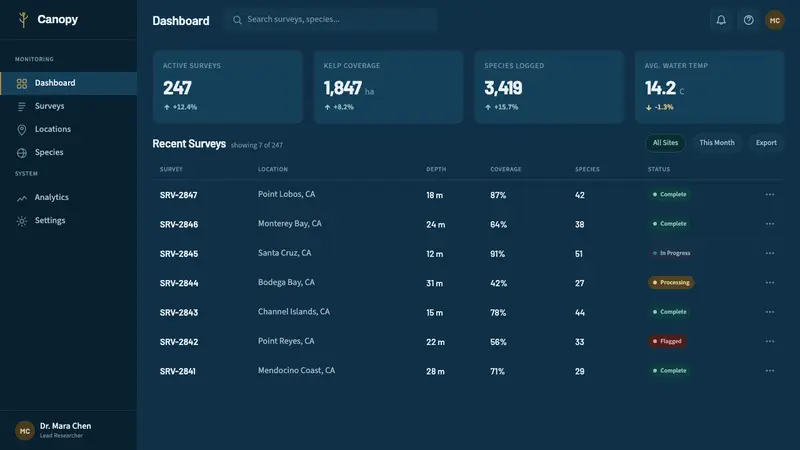Click the Dashboard grid icon in sidebar
The width and height of the screenshot is (800, 450).
pos(21,84)
